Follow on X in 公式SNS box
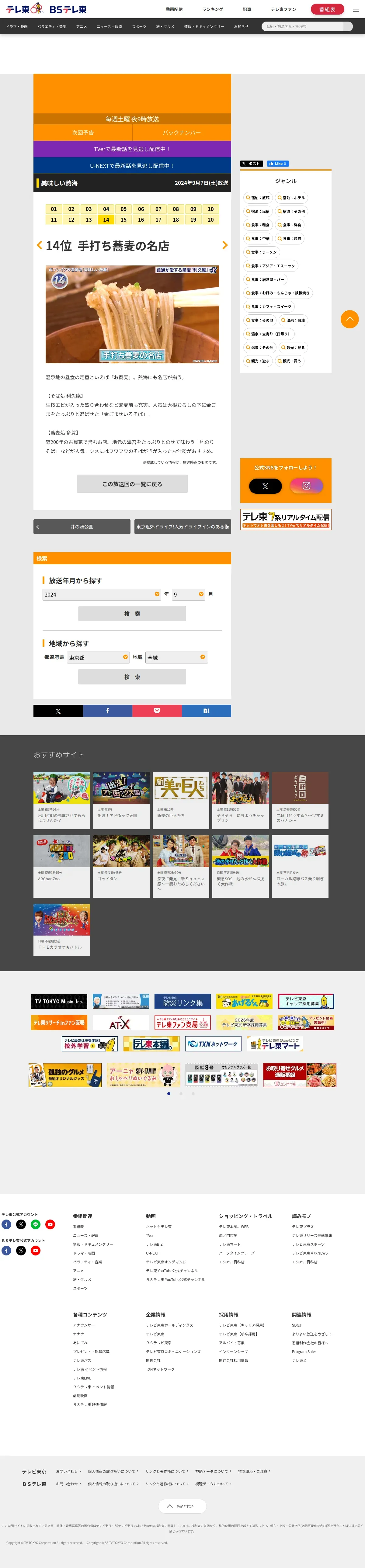Image resolution: width=365 pixels, height=1568 pixels. pos(265,486)
